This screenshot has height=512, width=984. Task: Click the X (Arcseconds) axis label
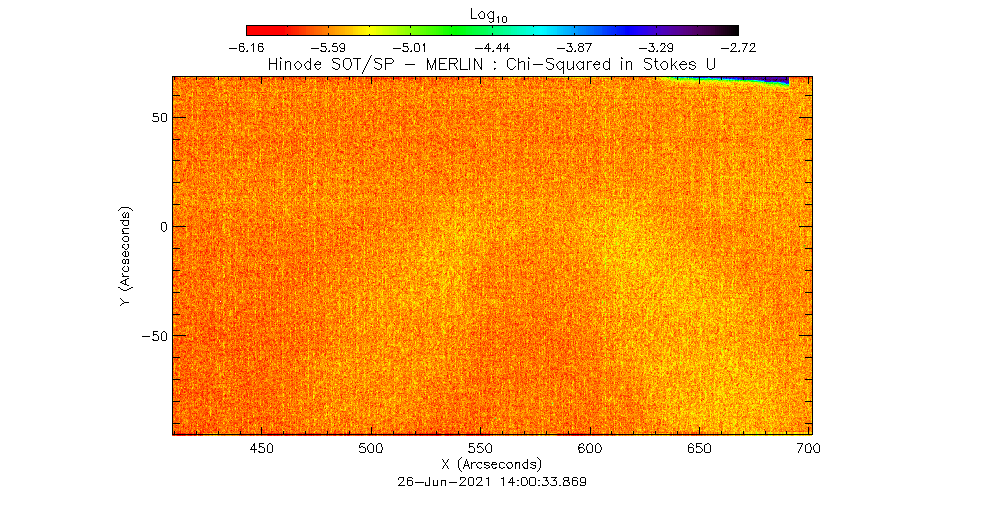tap(492, 465)
